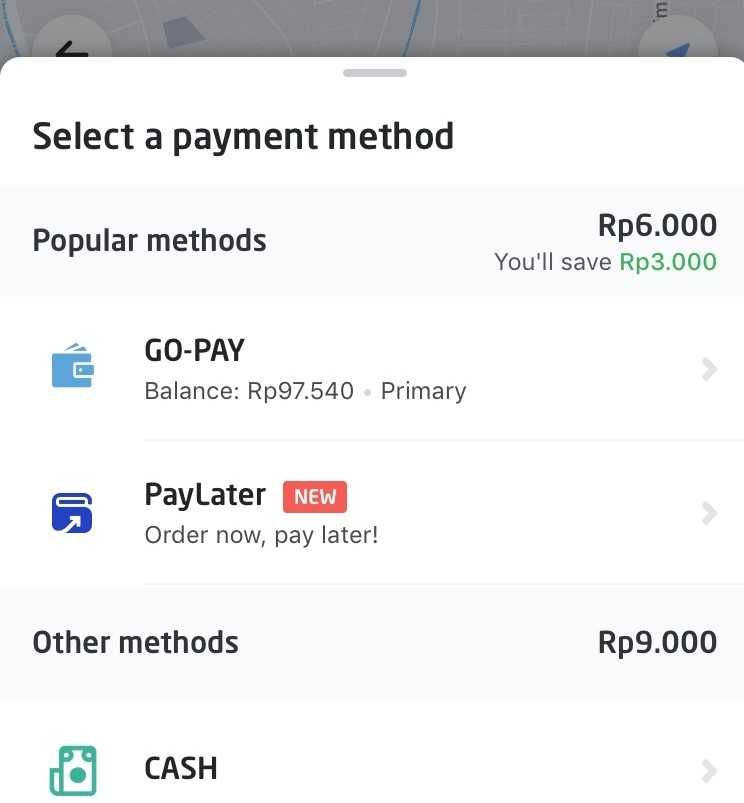Screen dimensions: 744x803
Task: Tap the back arrow icon
Action: [x=72, y=49]
